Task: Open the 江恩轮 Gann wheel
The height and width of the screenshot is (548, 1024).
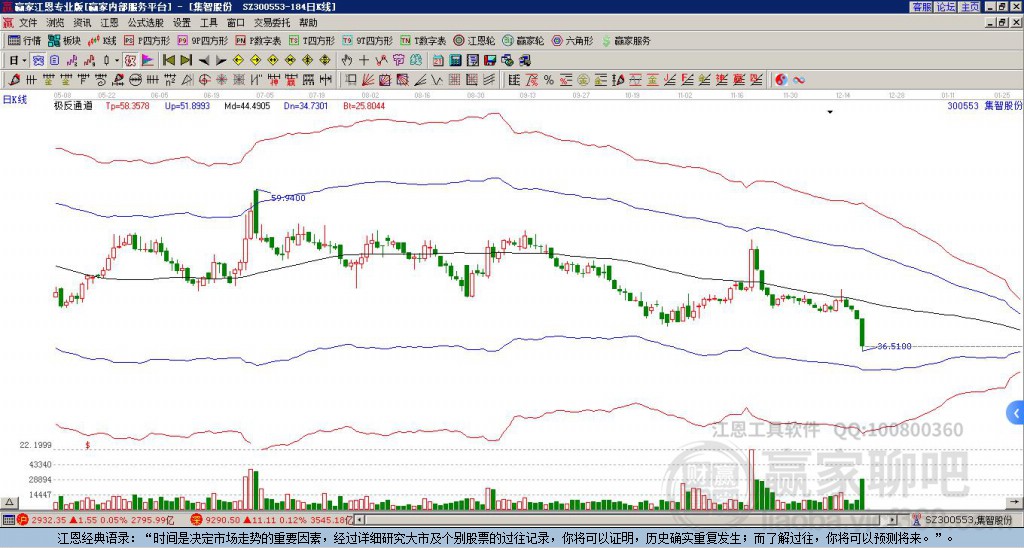Action: tap(475, 40)
